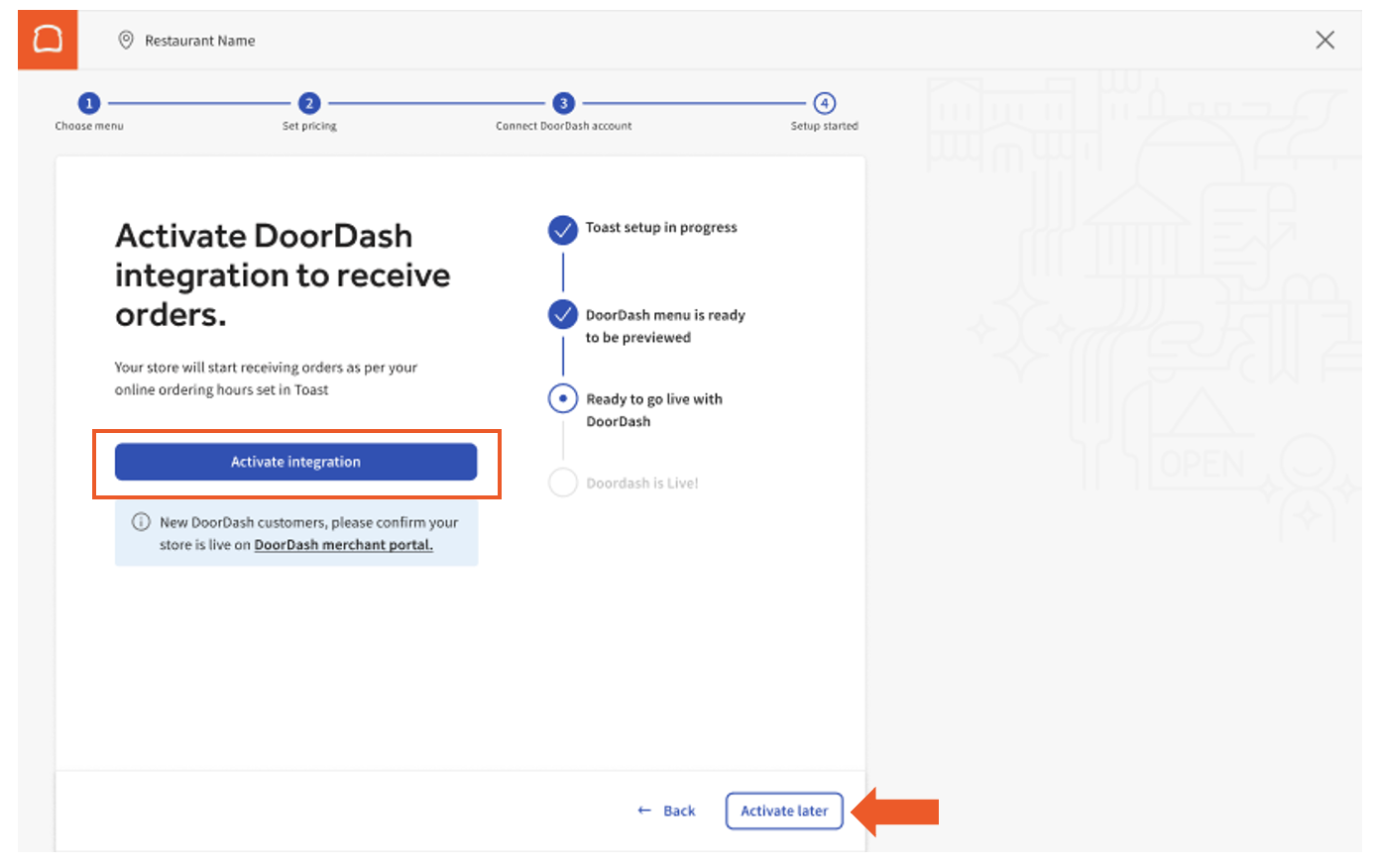Image resolution: width=1376 pixels, height=868 pixels.
Task: Select the DoorDash menu is ready checkmark
Action: 562,314
